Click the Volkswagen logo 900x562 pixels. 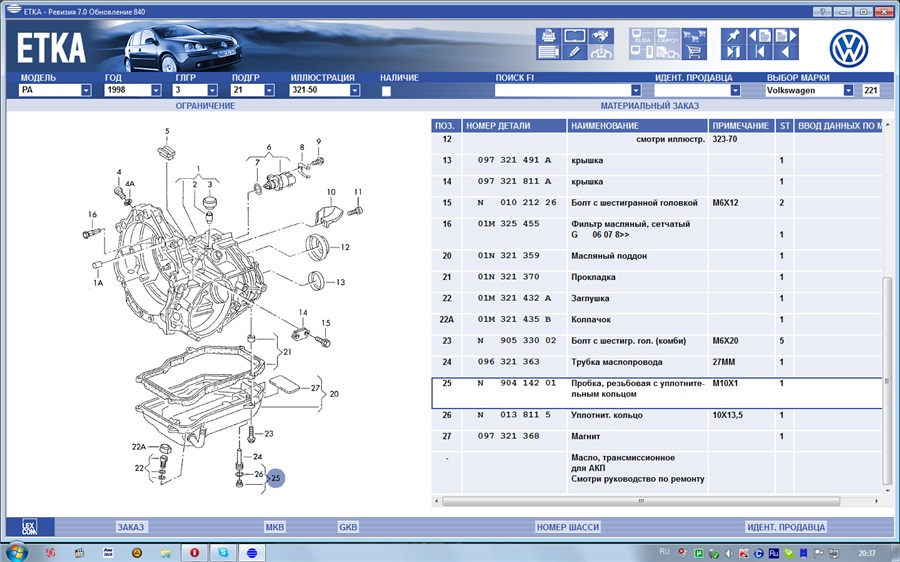coord(848,48)
